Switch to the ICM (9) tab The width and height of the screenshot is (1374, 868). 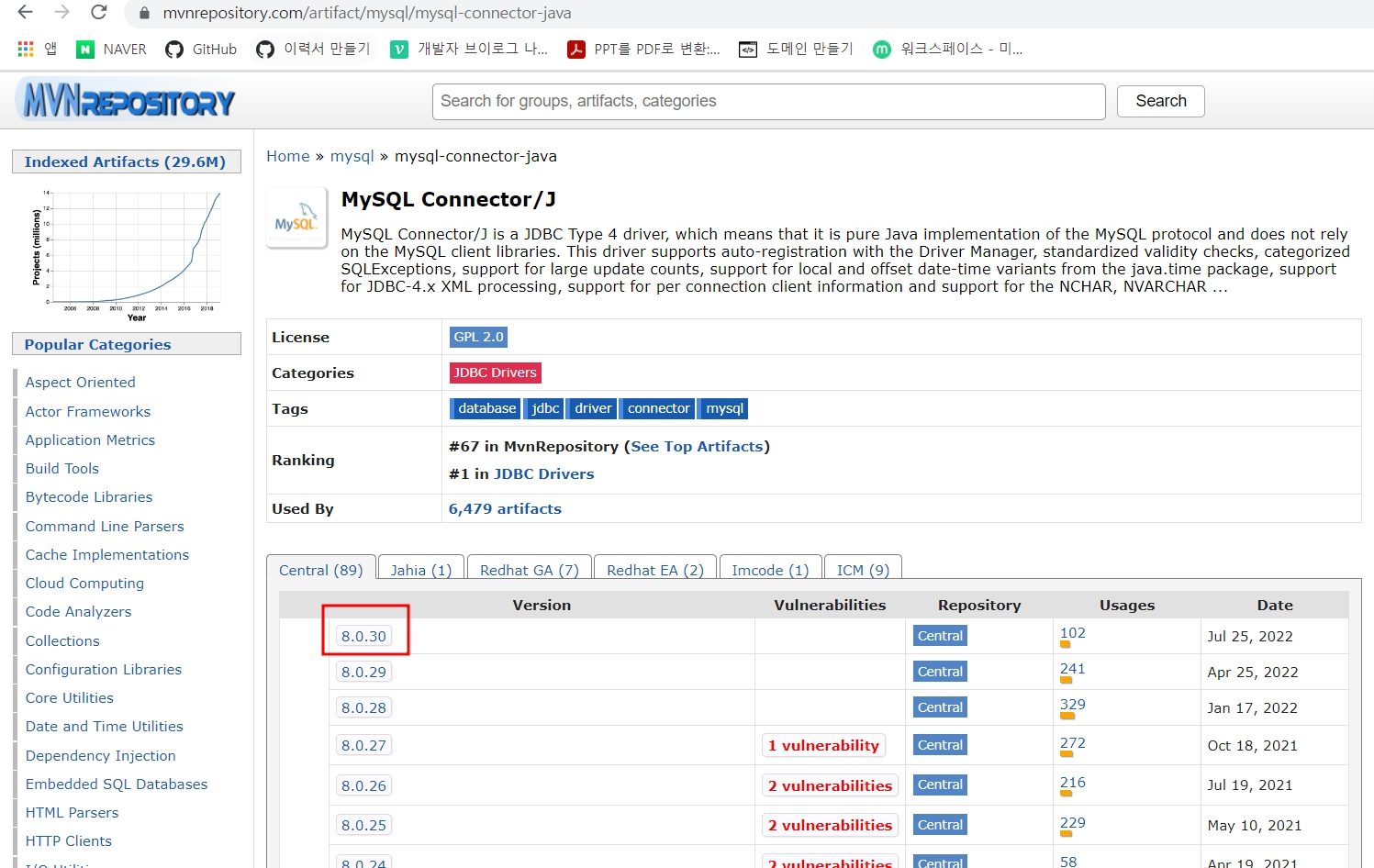pyautogui.click(x=863, y=570)
